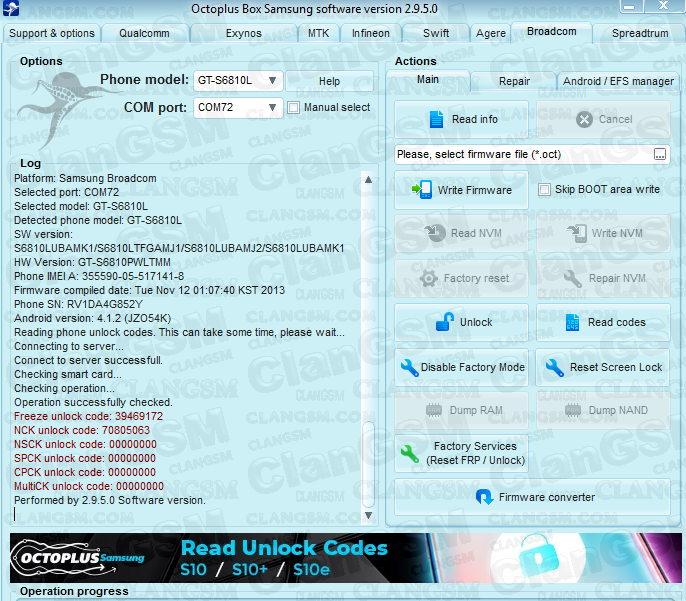Image resolution: width=686 pixels, height=601 pixels.
Task: Click the MultiCK unlock code log line
Action: [x=89, y=486]
